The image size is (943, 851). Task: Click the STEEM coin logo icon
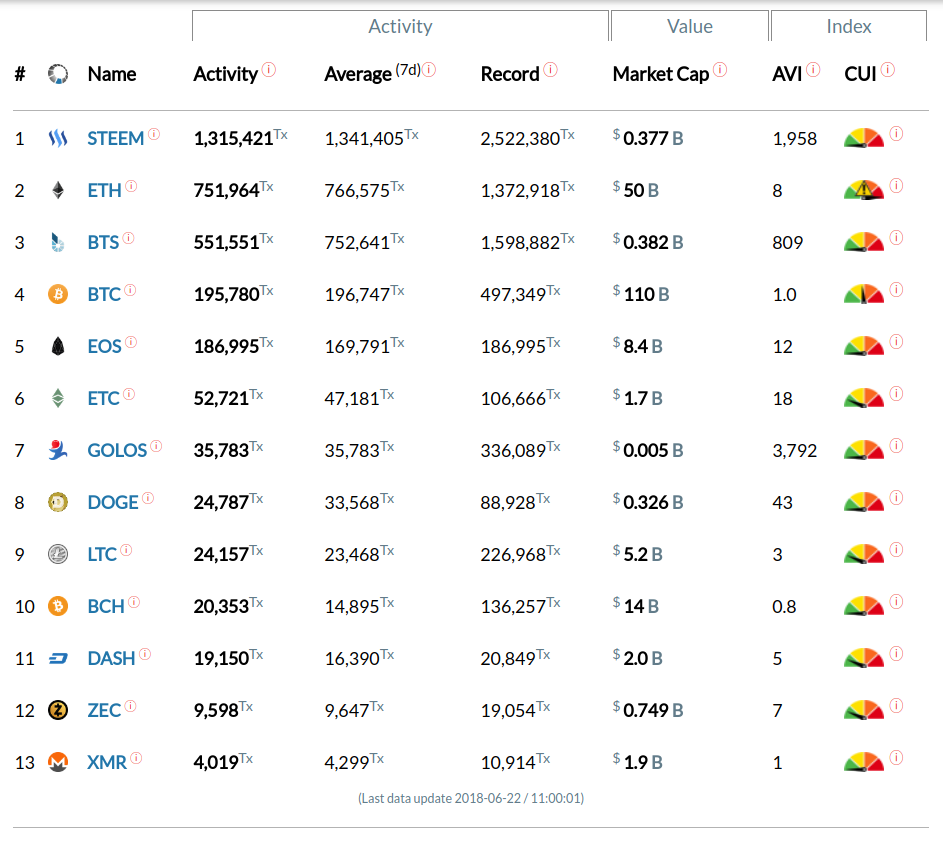click(58, 139)
